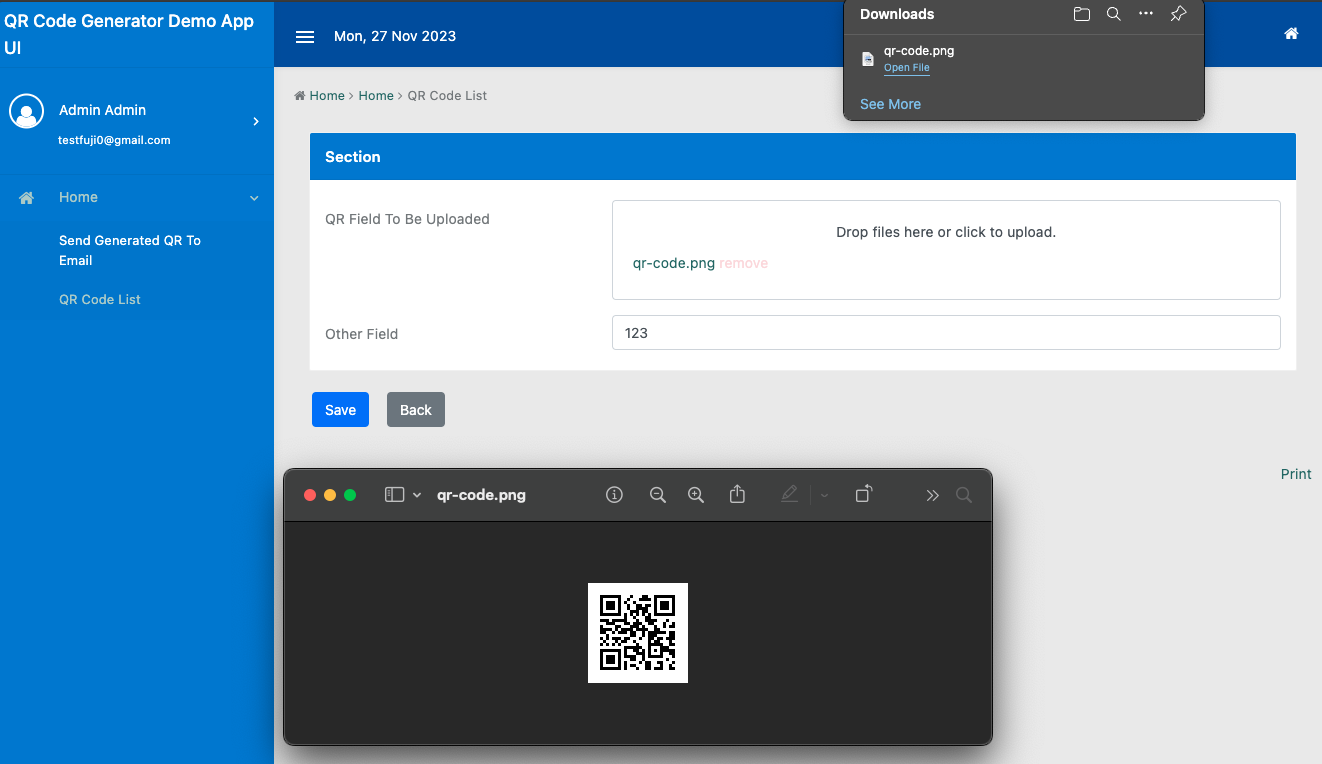This screenshot has width=1322, height=764.
Task: Pin the Downloads panel
Action: 1178,14
